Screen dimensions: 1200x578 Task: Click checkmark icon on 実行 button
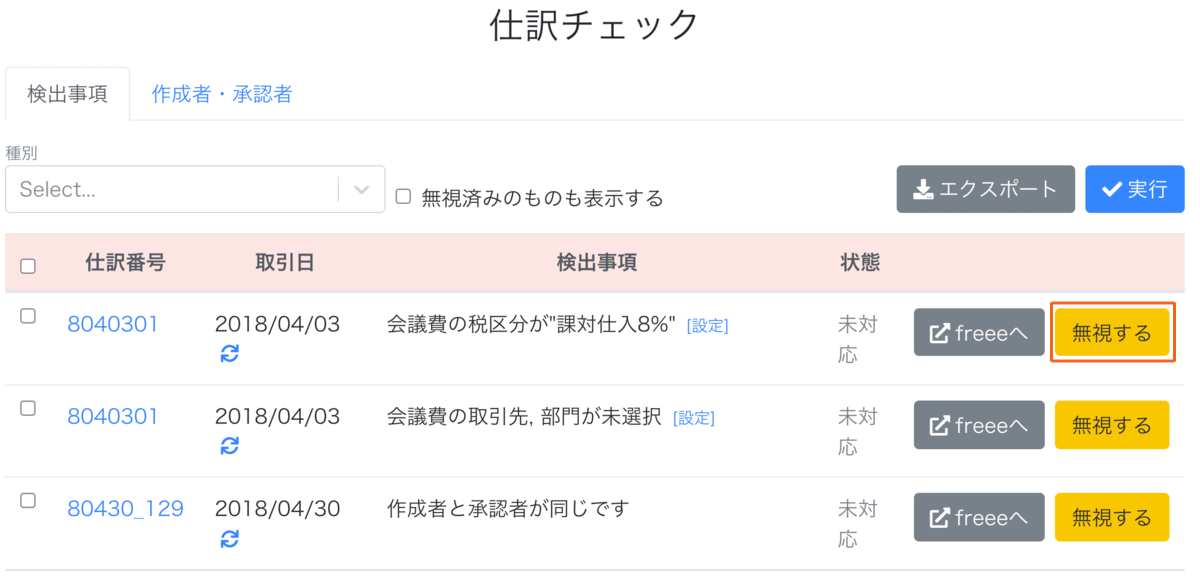tap(1111, 189)
